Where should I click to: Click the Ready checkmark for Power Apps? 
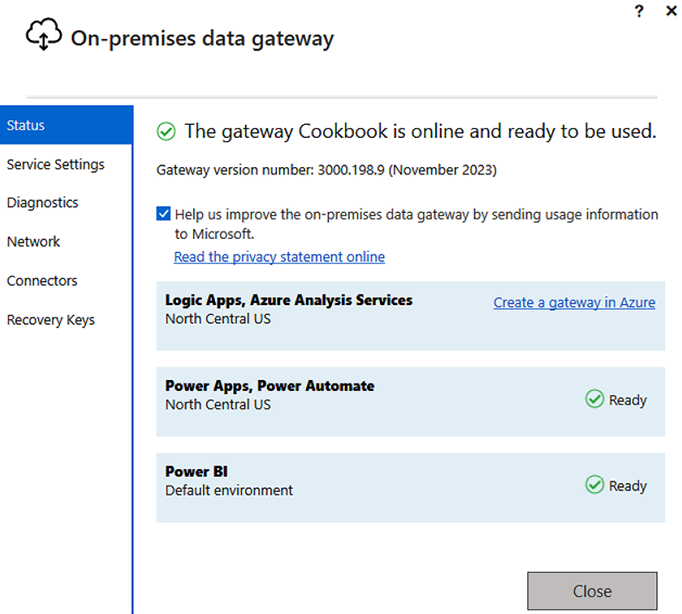point(594,399)
